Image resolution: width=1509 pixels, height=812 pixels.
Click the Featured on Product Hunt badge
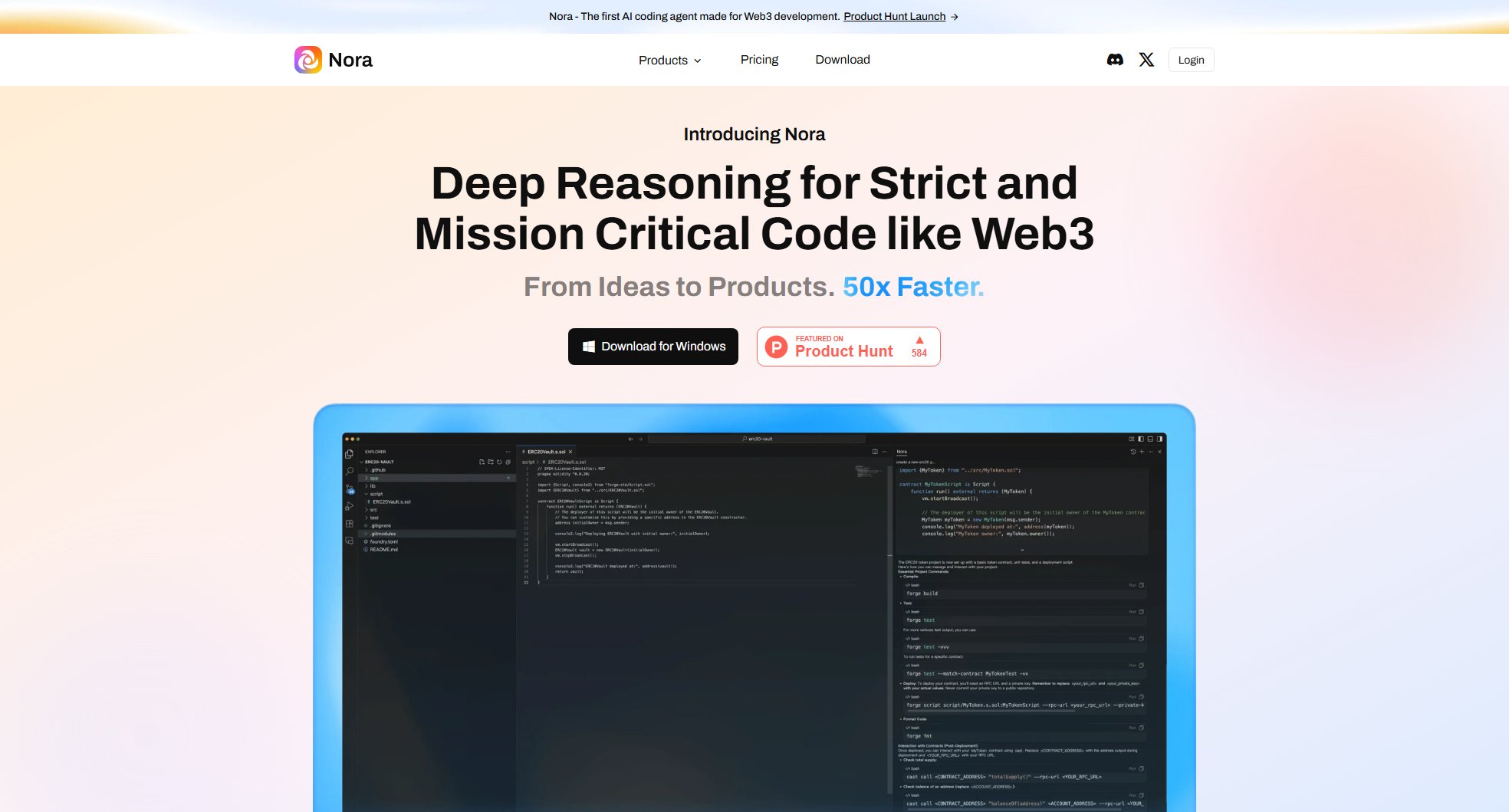(848, 347)
